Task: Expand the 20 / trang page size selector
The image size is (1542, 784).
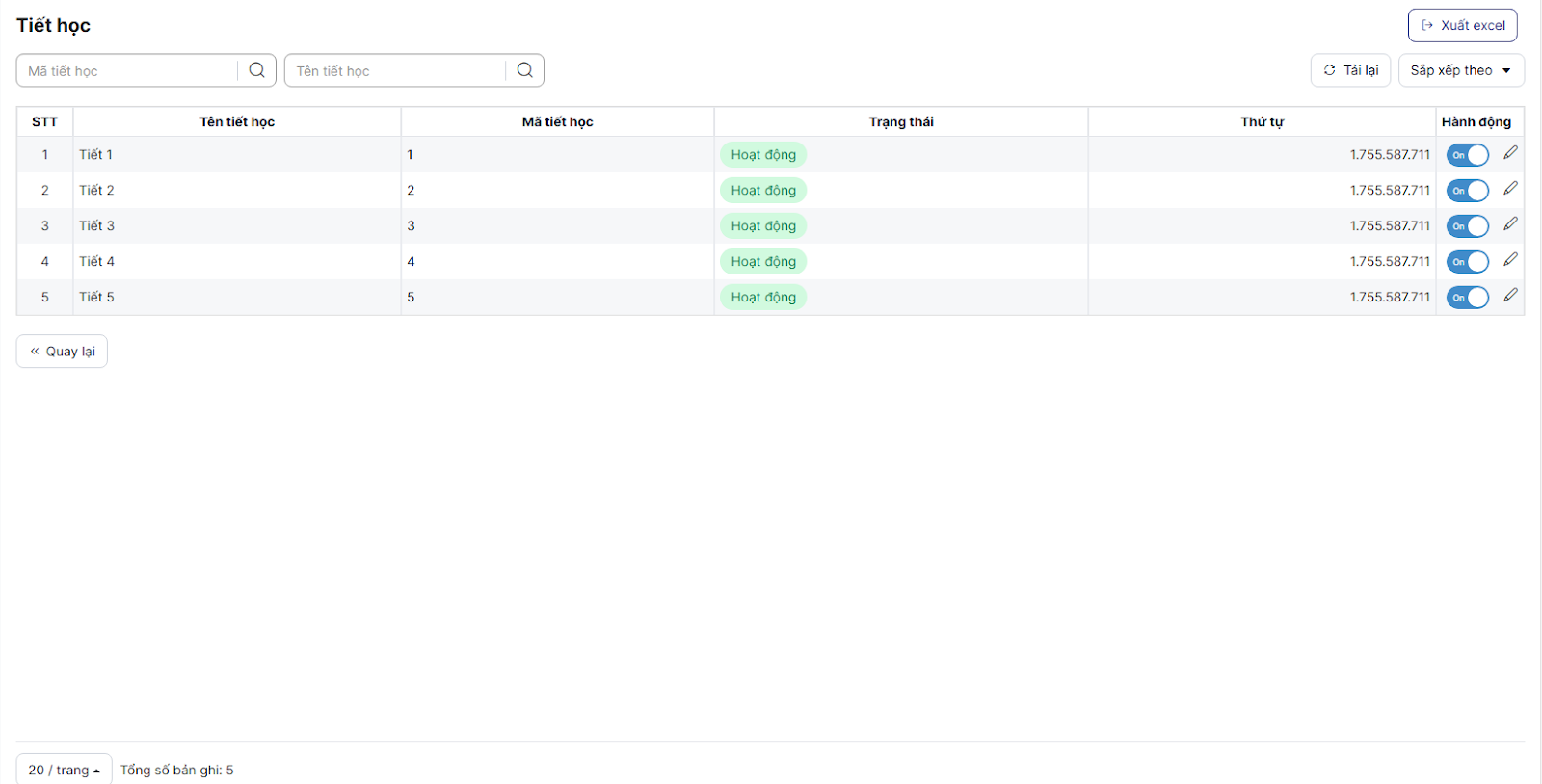Action: click(x=64, y=770)
